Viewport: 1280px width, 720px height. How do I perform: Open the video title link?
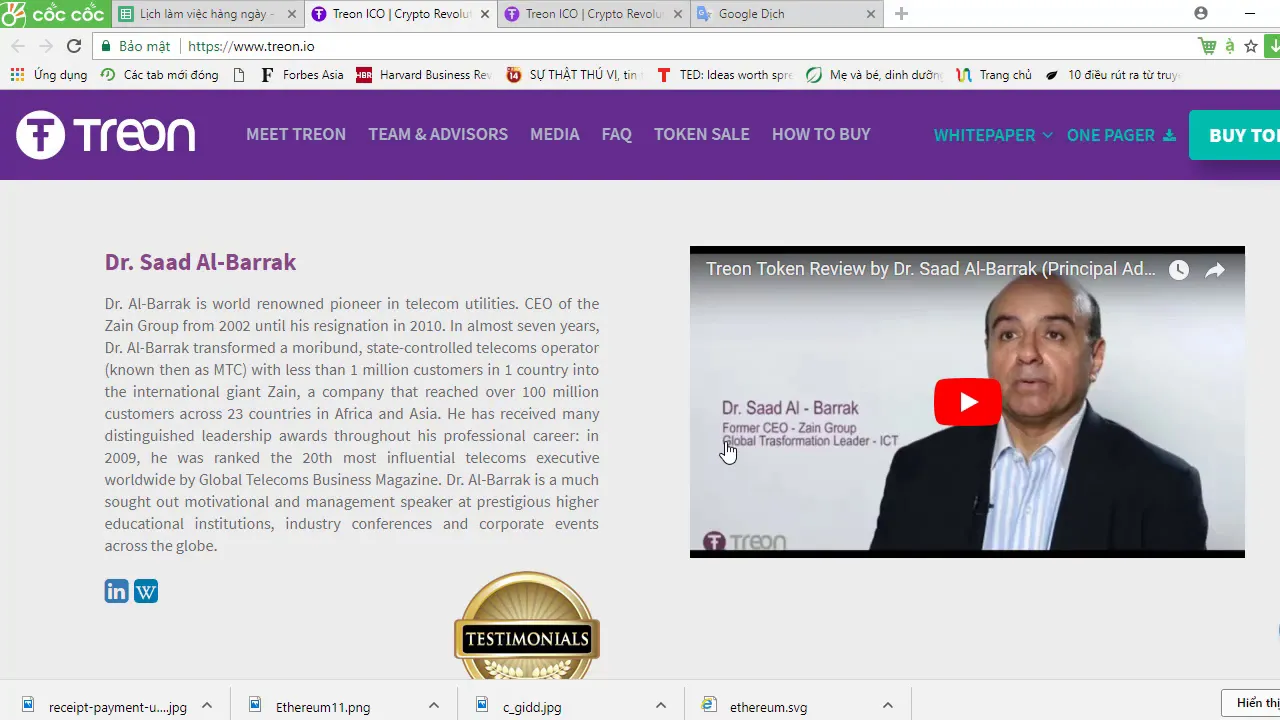click(930, 269)
